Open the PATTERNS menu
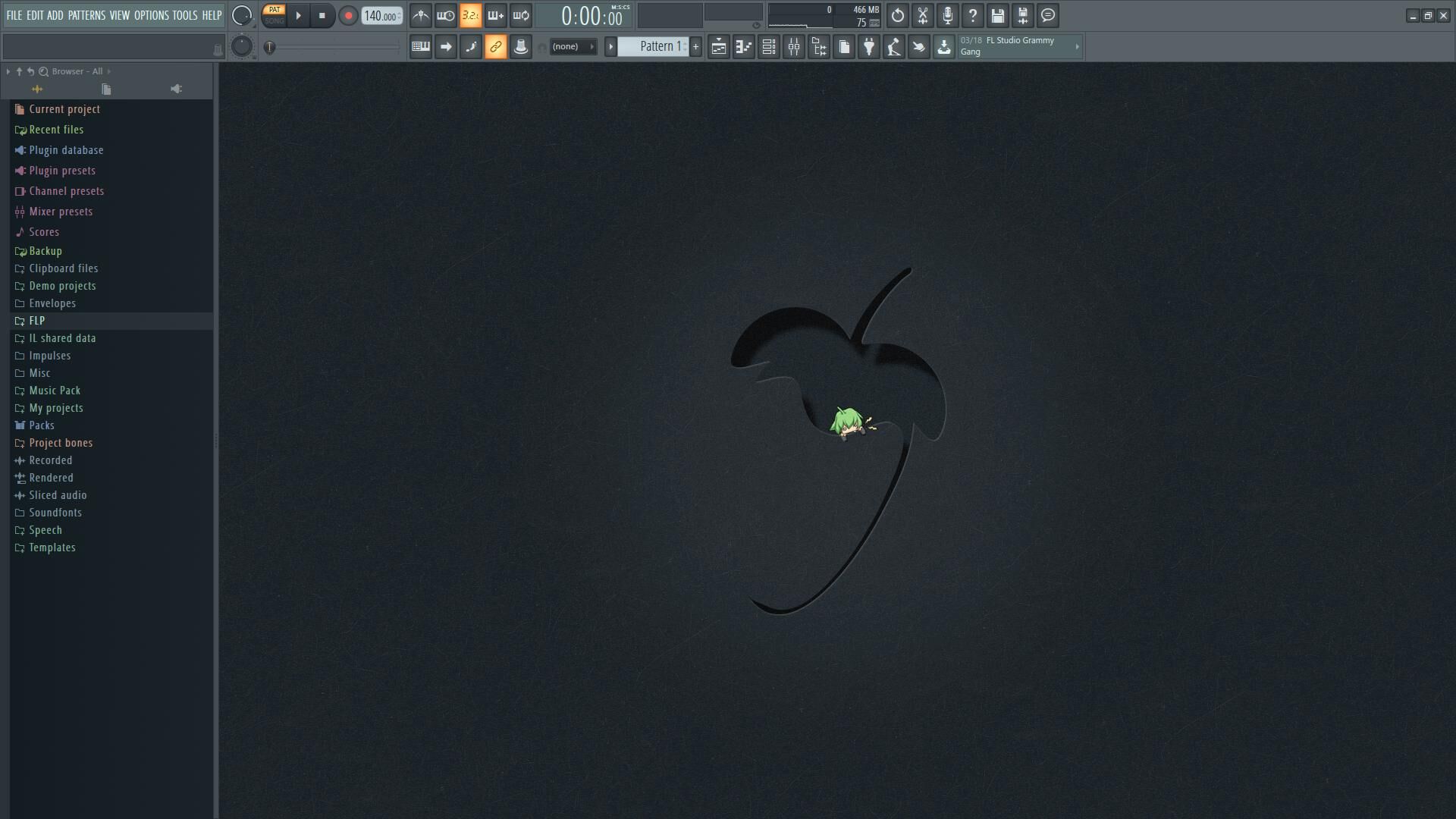Image resolution: width=1456 pixels, height=819 pixels. (x=86, y=15)
